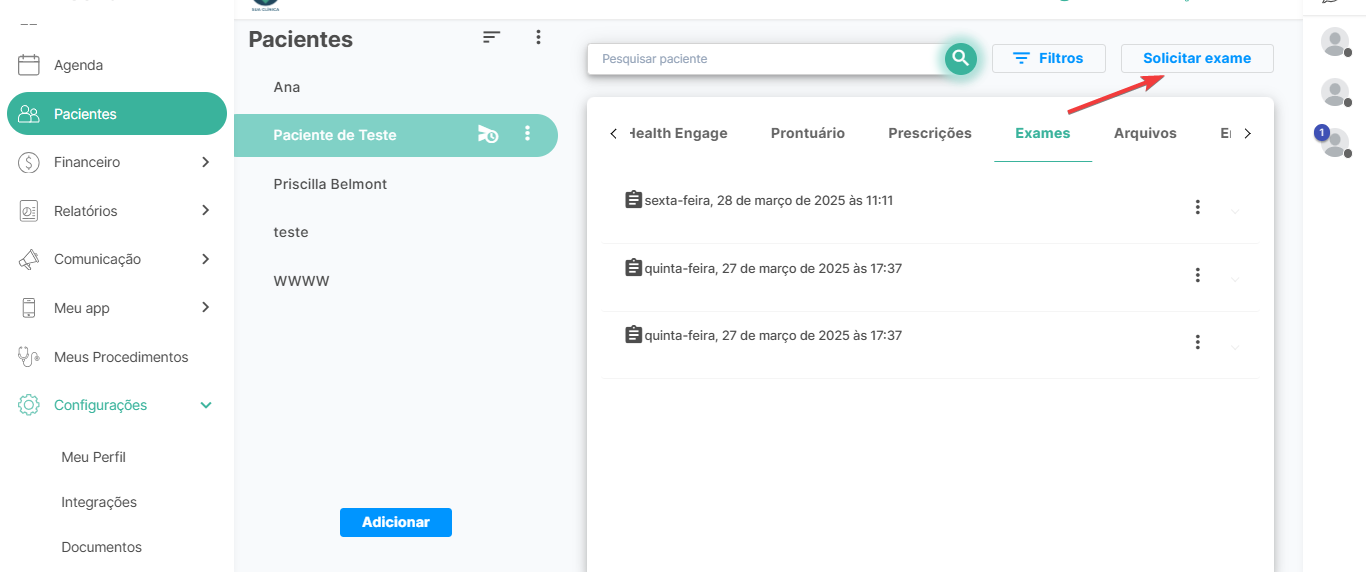Click the Pesquisar paciente search field

pyautogui.click(x=765, y=59)
